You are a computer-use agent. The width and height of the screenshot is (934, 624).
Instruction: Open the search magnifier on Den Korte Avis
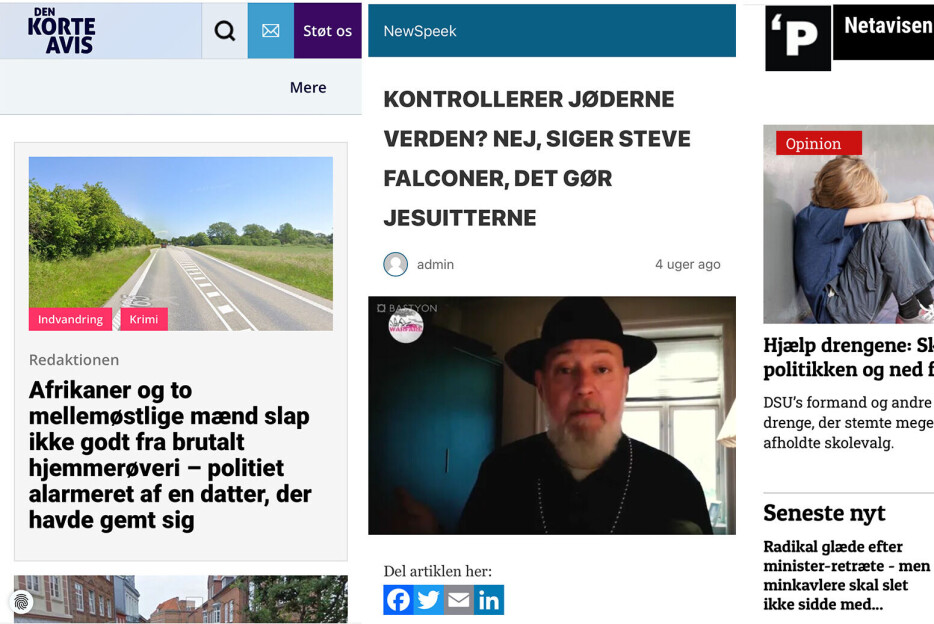(223, 30)
